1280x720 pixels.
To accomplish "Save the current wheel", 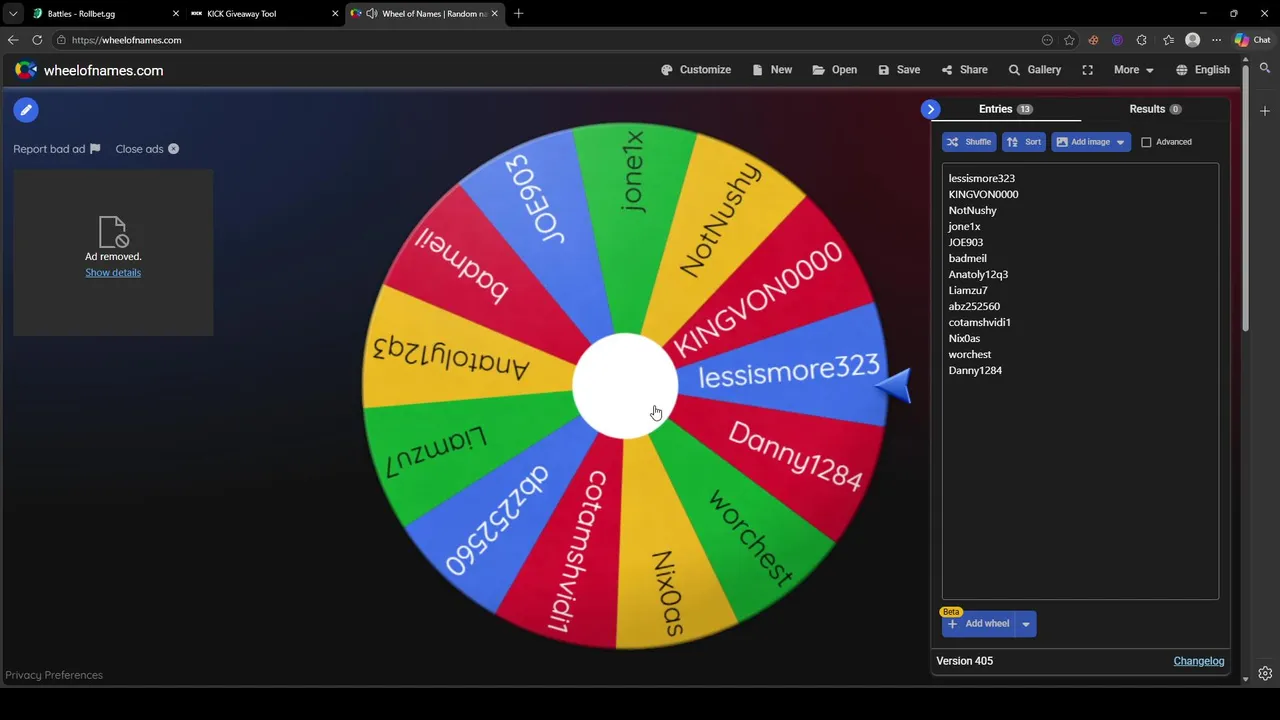I will [899, 70].
